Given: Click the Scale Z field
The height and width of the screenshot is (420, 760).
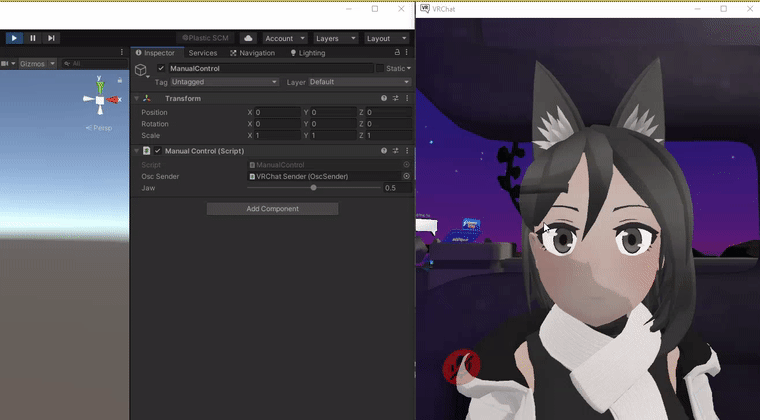Looking at the screenshot, I should pyautogui.click(x=389, y=136).
